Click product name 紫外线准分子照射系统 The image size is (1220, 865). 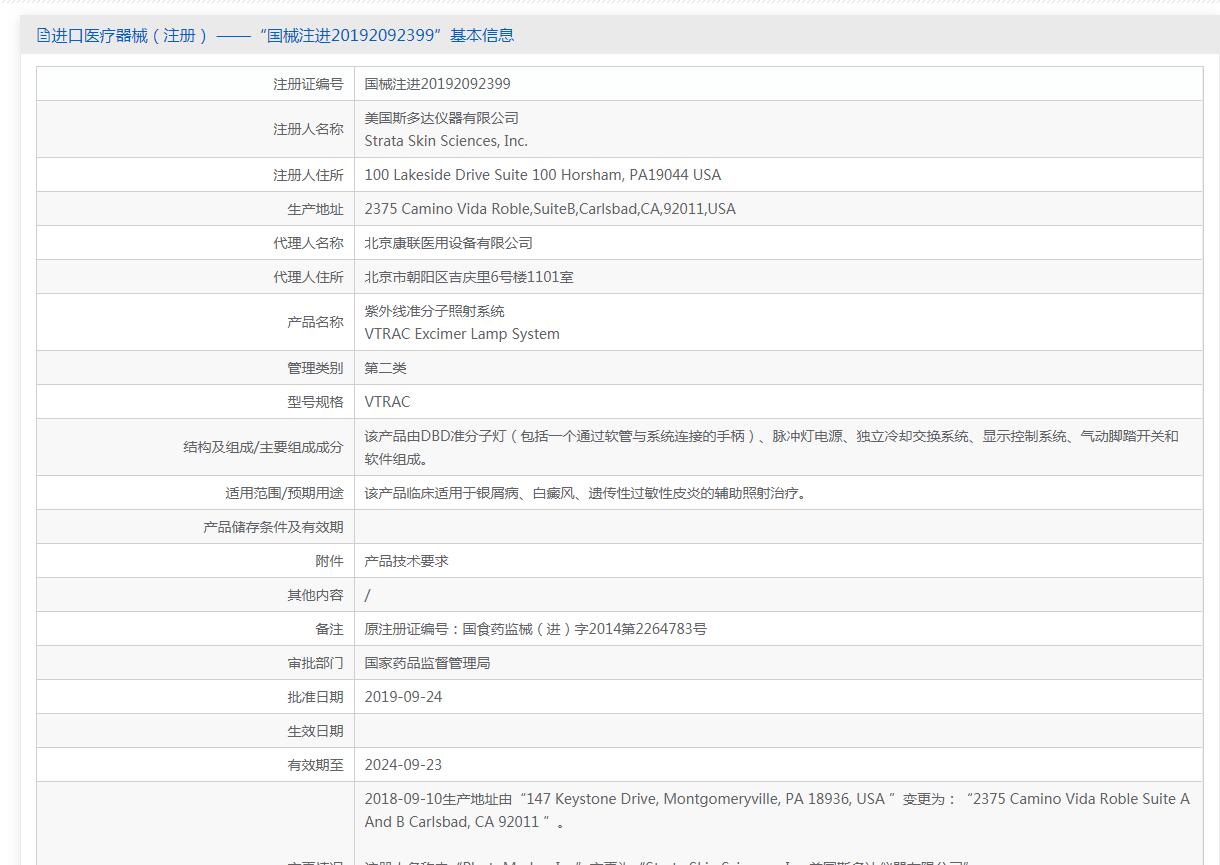point(434,311)
